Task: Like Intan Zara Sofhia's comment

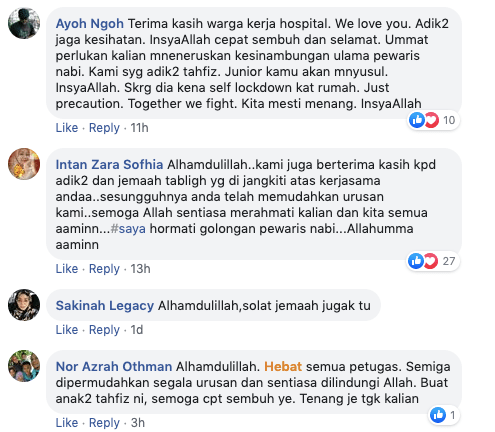Action: [67, 269]
